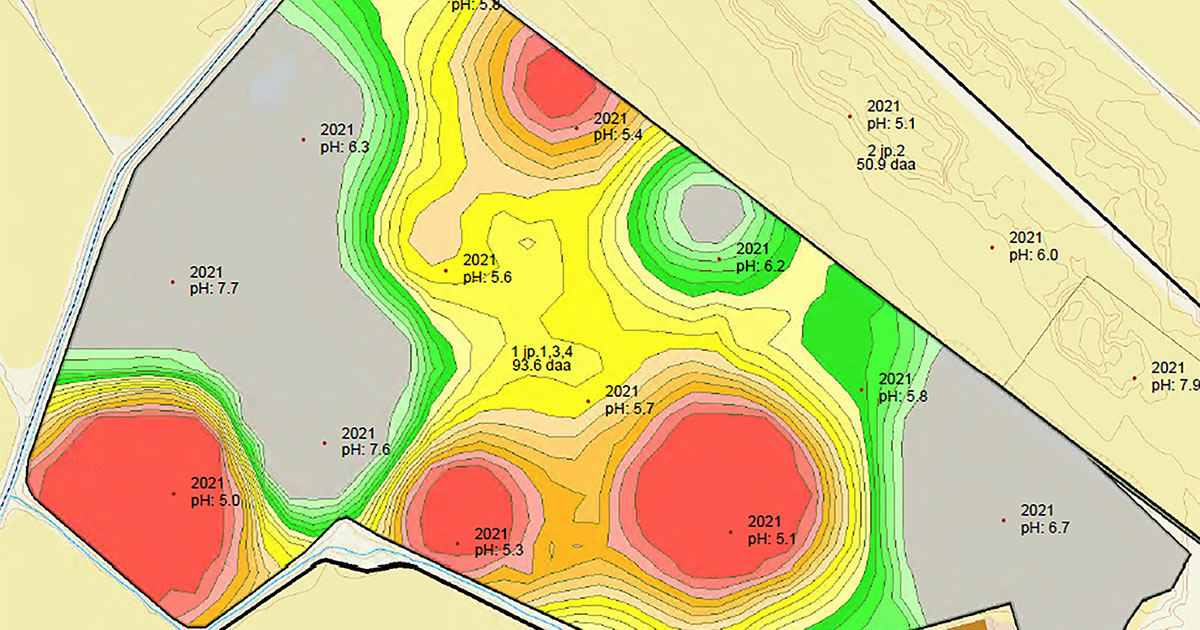Viewport: 1200px width, 630px height.
Task: Select the pH 7.9 sample point
Action: [1135, 378]
